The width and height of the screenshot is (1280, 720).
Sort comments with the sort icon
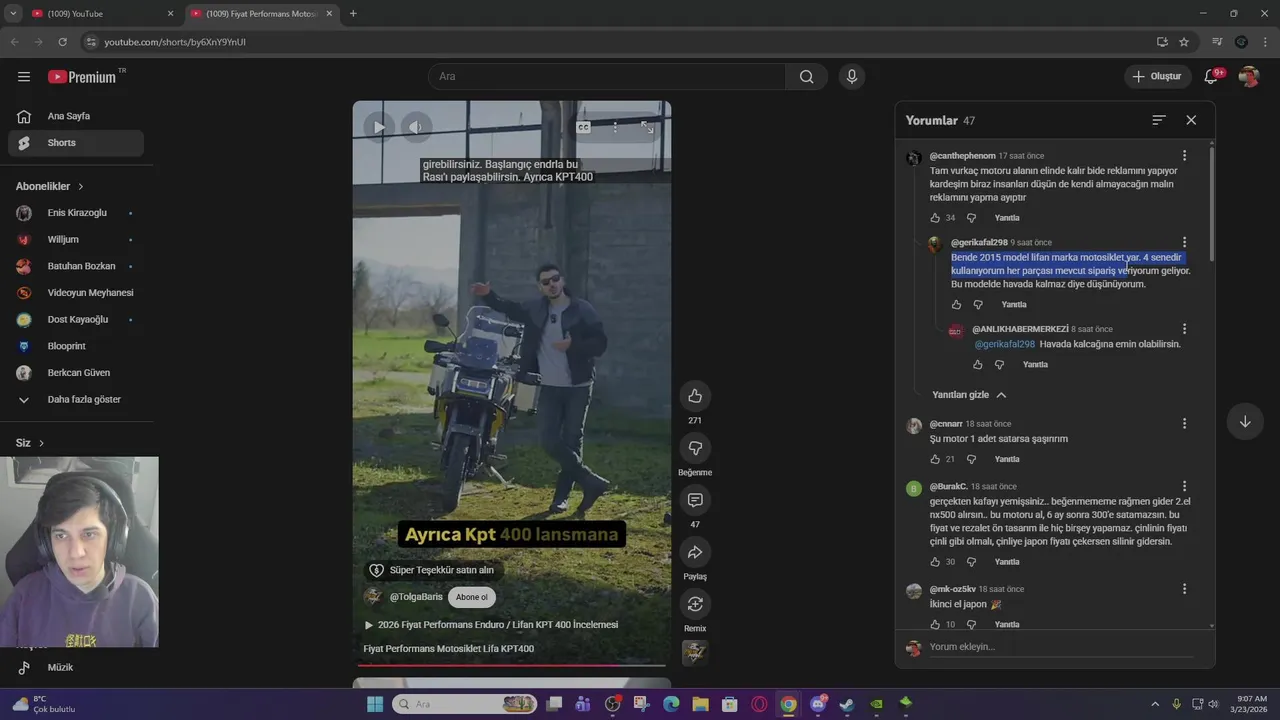(x=1159, y=120)
